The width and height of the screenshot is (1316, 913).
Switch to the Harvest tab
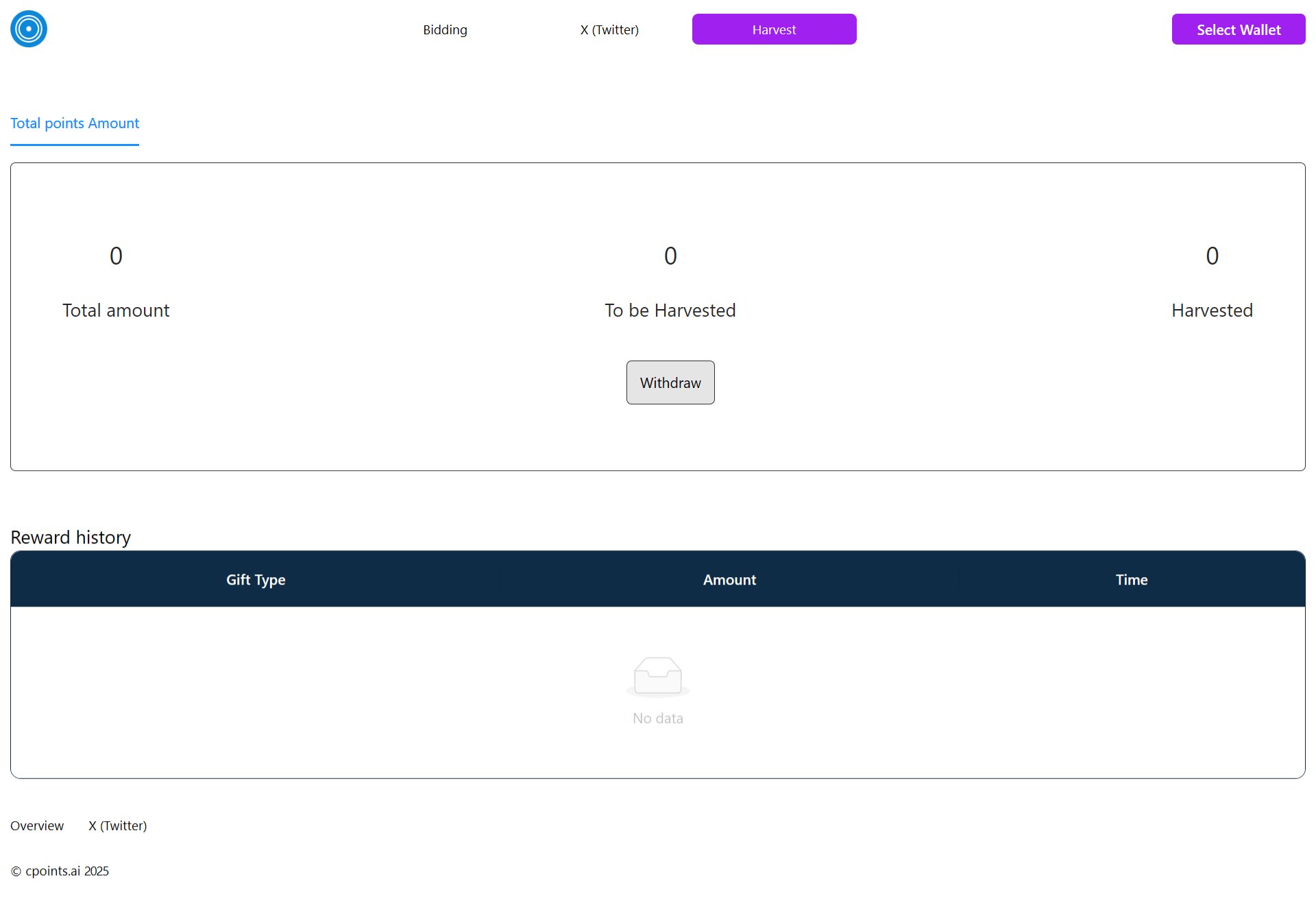pos(774,29)
